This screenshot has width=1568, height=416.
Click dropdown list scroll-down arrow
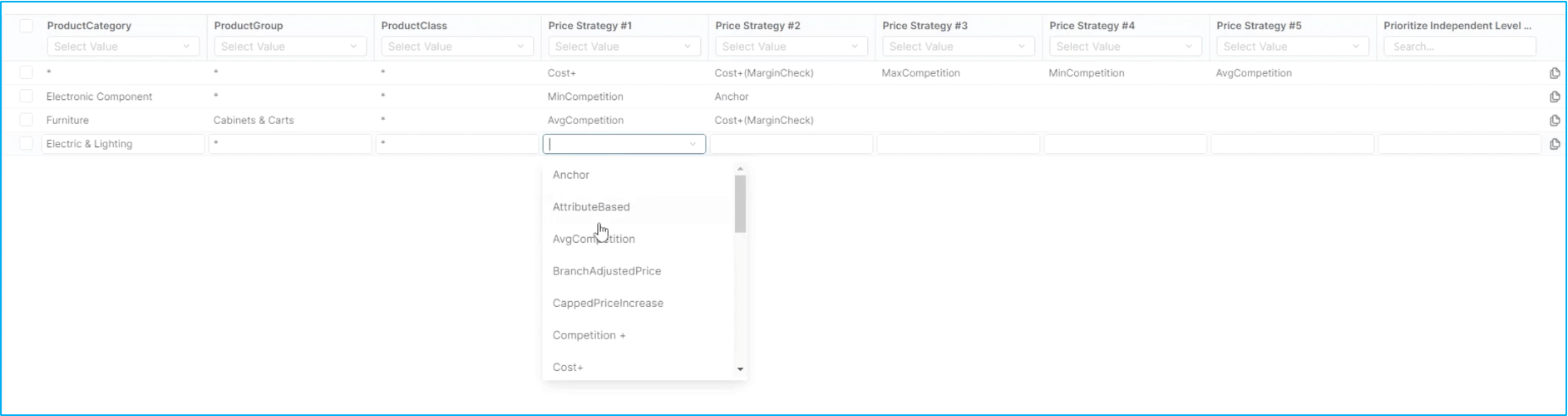coord(740,369)
